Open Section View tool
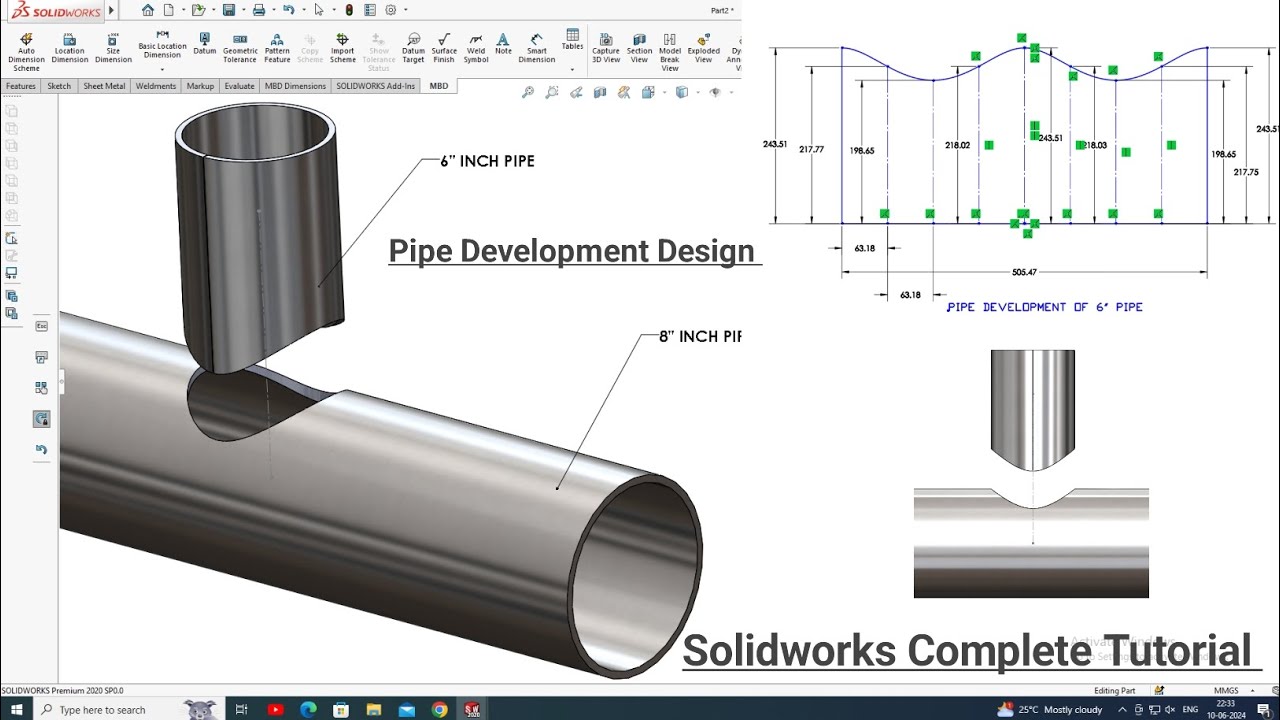The image size is (1280, 720). 639,48
